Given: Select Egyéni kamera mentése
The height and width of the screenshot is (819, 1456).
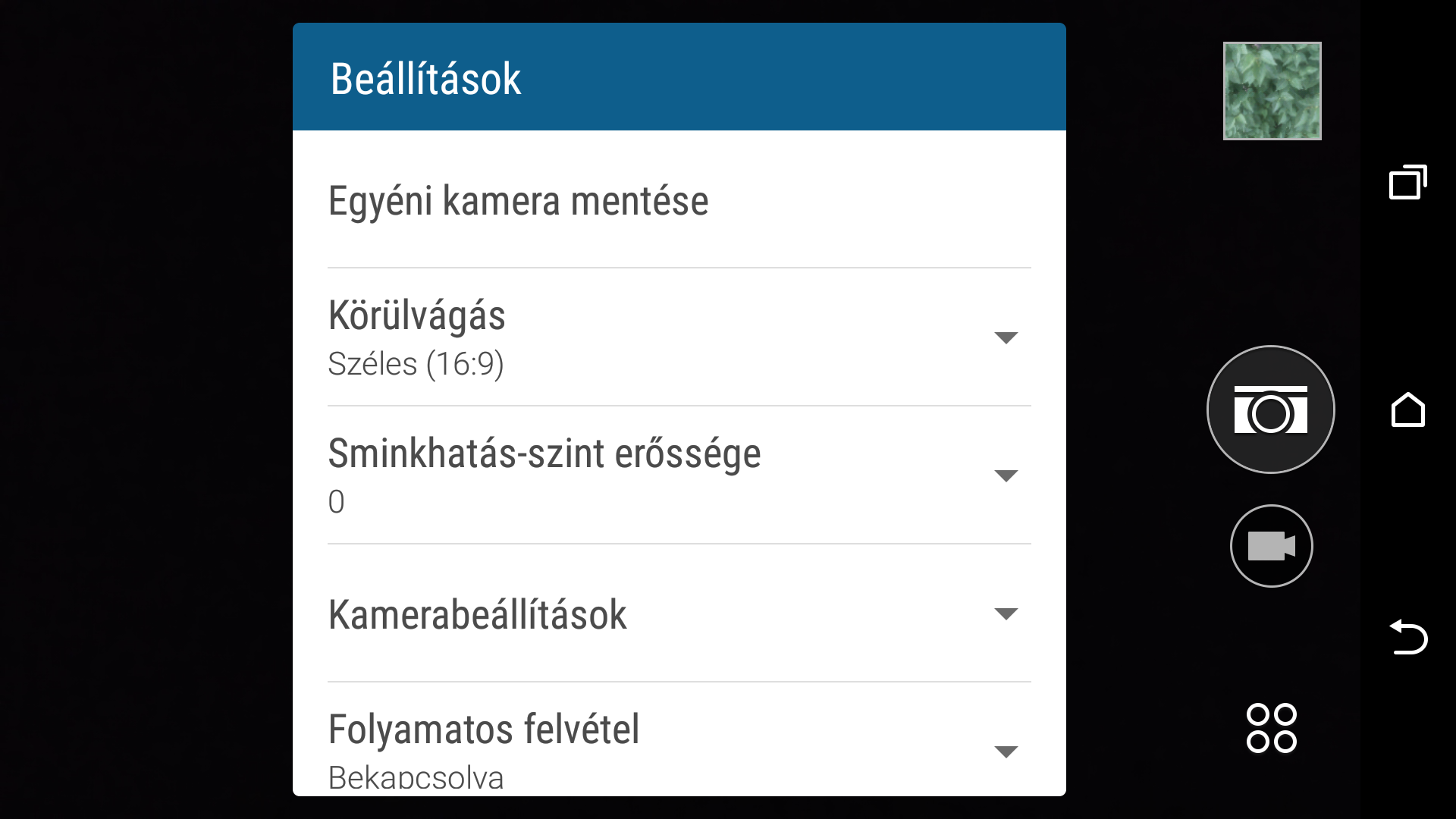Looking at the screenshot, I should pos(518,201).
